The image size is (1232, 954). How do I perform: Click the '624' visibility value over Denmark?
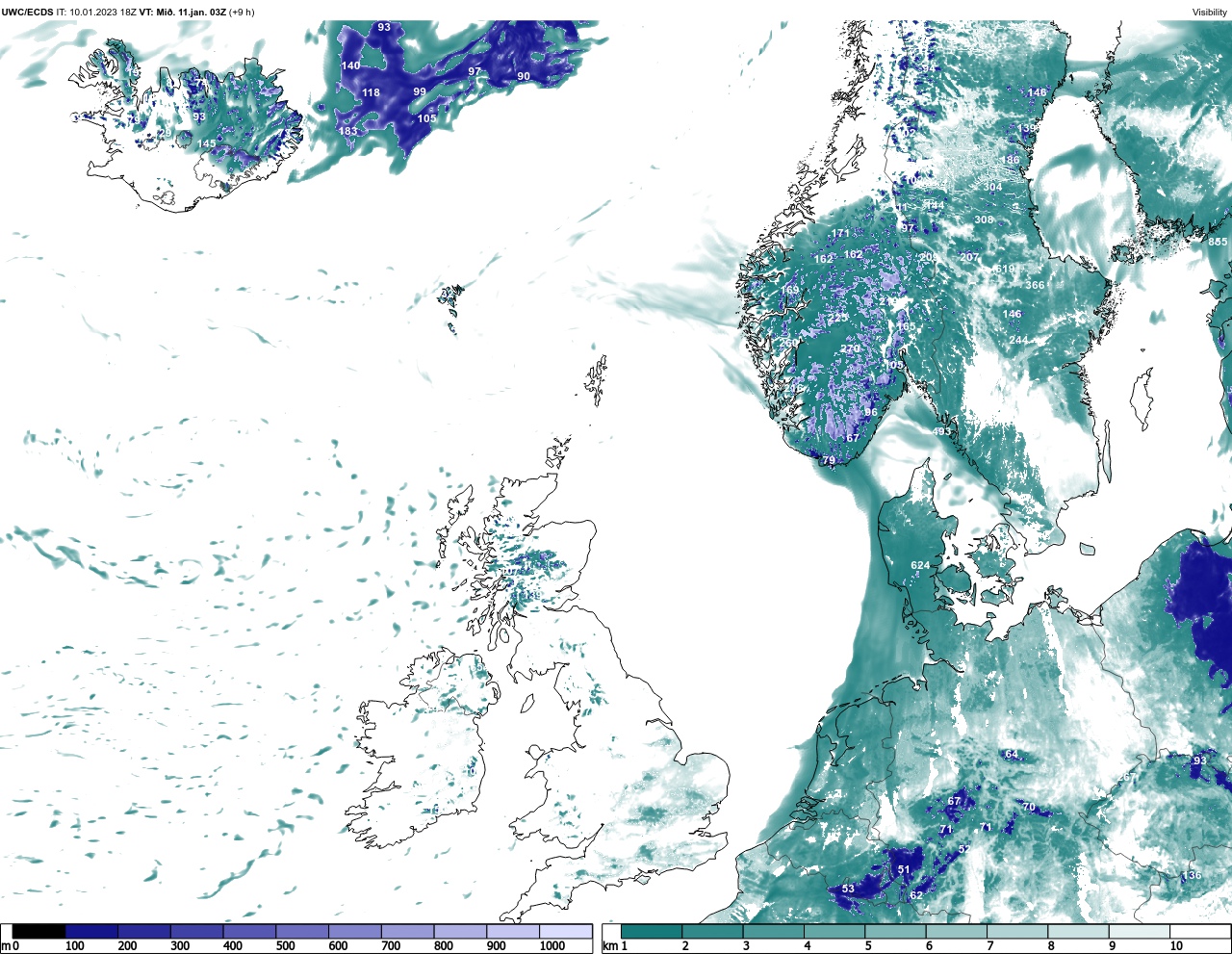coord(920,566)
